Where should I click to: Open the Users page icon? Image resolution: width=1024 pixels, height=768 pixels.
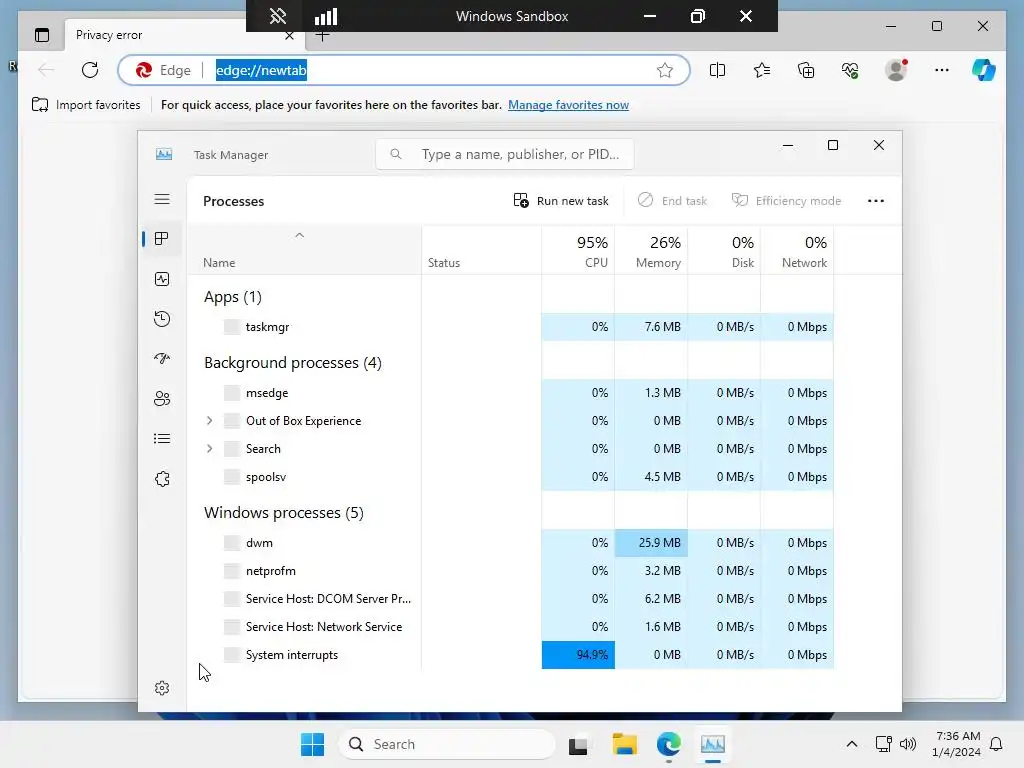[162, 398]
